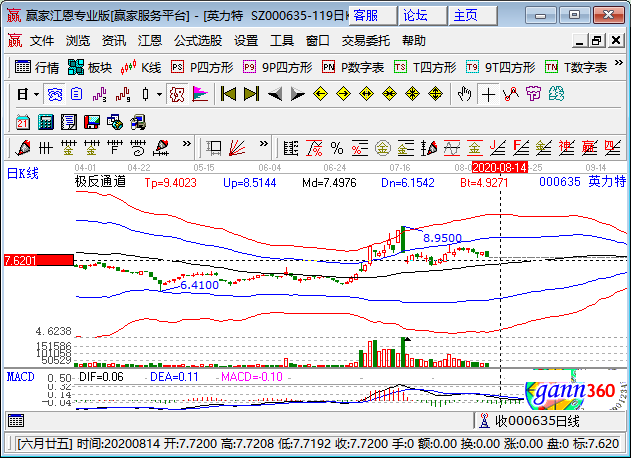Step back with the grey left triangle
This screenshot has width=631, height=458.
pyautogui.click(x=275, y=95)
